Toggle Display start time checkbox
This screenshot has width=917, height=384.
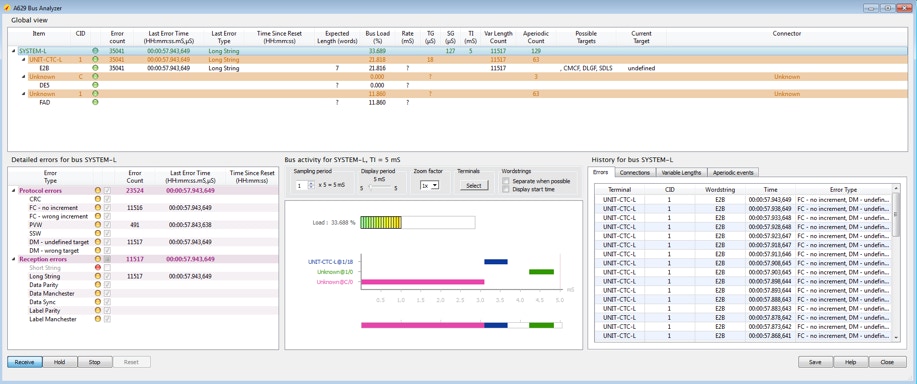click(x=505, y=189)
